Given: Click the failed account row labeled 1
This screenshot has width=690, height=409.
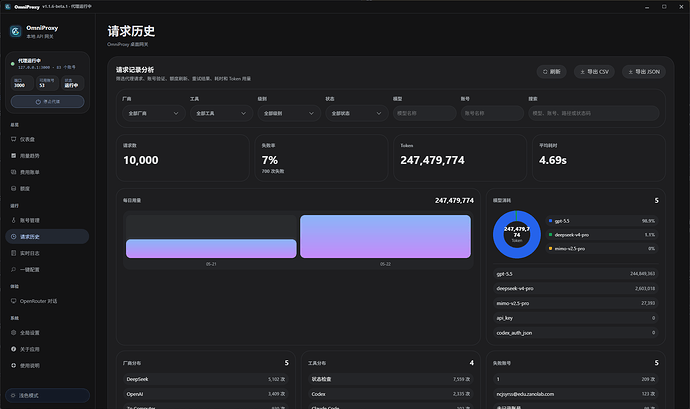Looking at the screenshot, I should pos(576,379).
